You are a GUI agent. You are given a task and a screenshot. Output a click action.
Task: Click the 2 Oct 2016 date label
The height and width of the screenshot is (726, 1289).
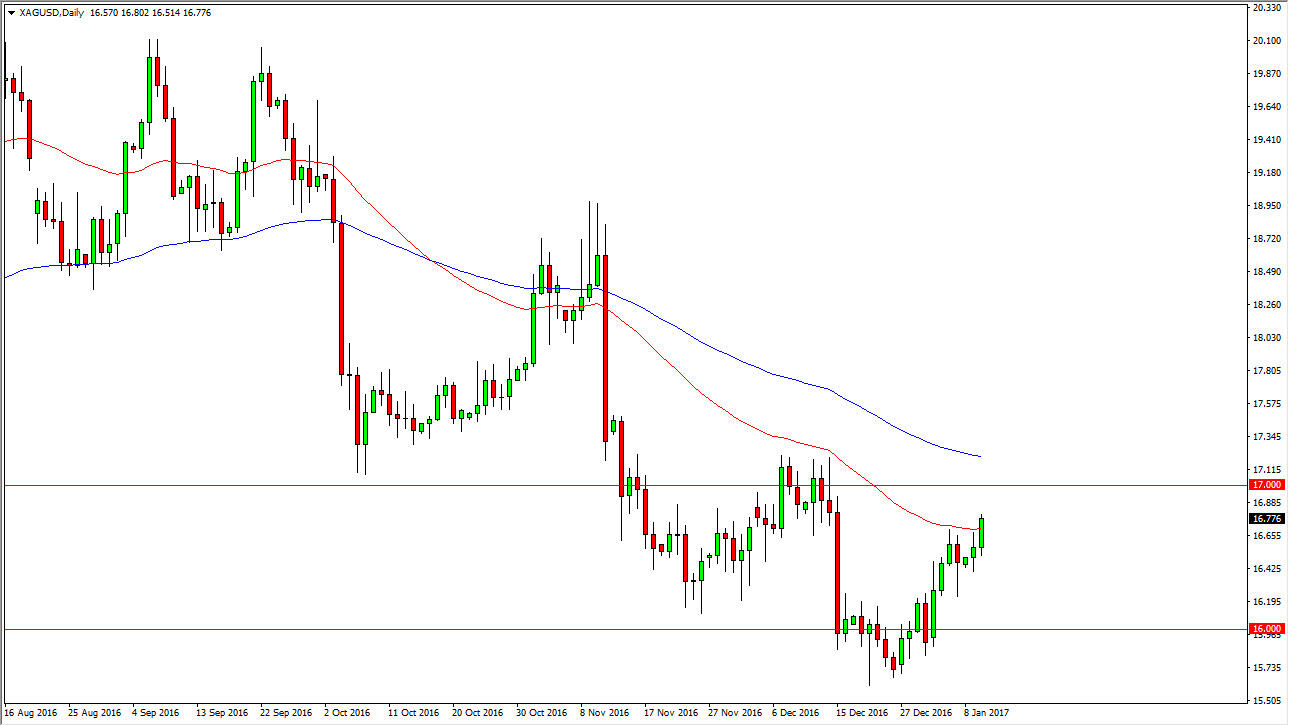pos(346,713)
